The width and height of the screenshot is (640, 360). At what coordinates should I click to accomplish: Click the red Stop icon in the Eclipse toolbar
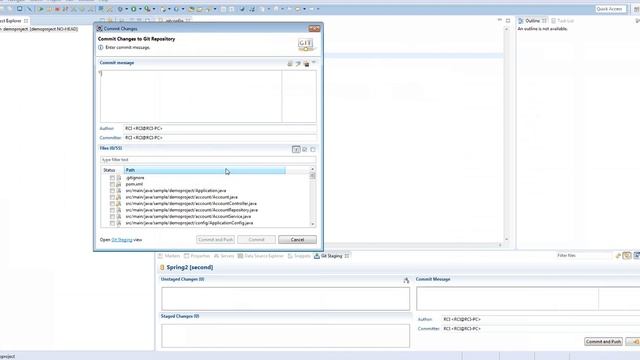click(57, 9)
